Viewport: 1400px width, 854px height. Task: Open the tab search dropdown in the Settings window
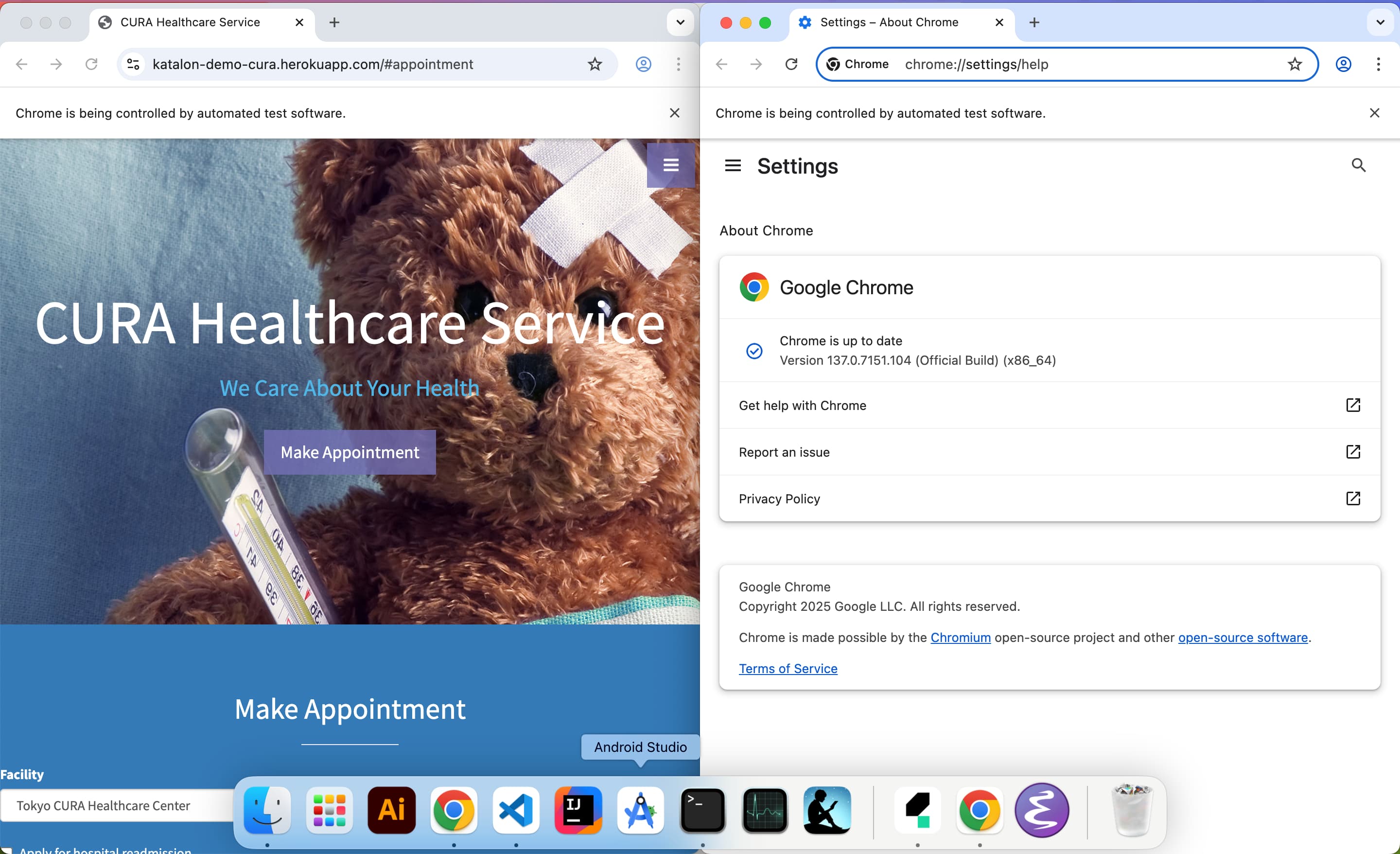tap(1380, 22)
